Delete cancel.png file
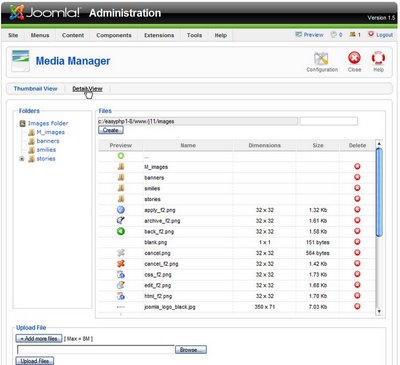 357,253
